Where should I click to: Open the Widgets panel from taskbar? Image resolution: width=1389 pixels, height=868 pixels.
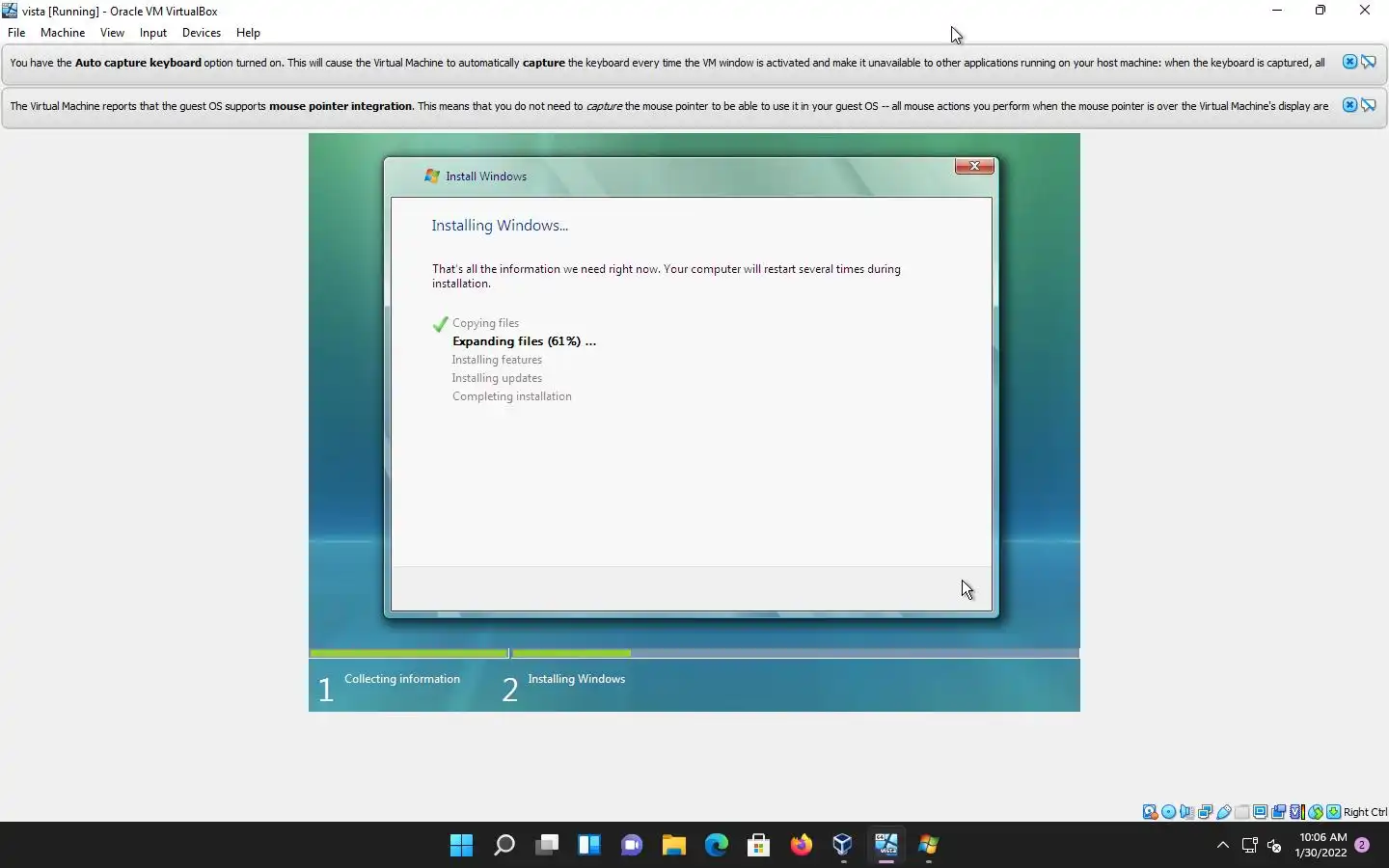589,846
